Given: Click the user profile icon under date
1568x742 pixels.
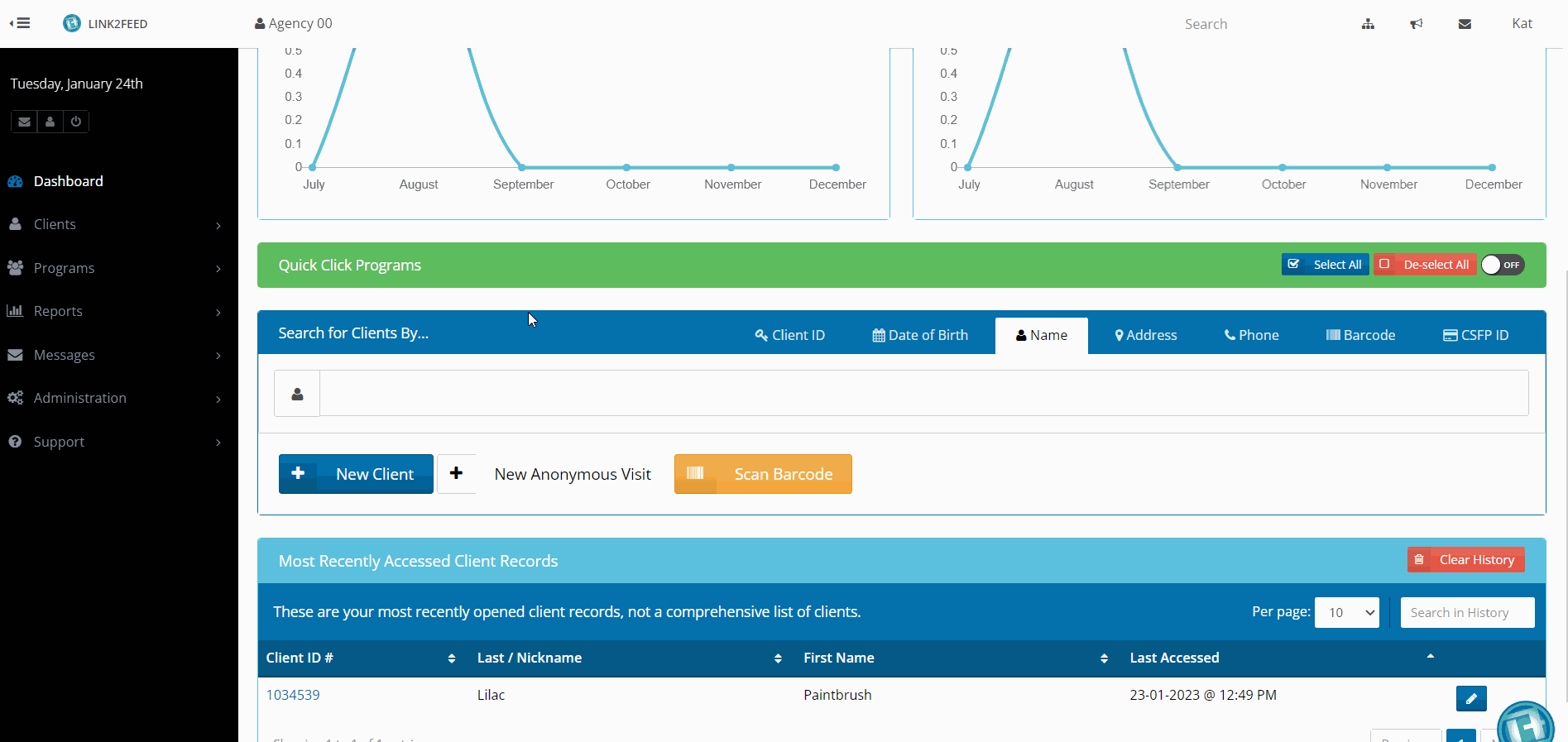Looking at the screenshot, I should (50, 122).
